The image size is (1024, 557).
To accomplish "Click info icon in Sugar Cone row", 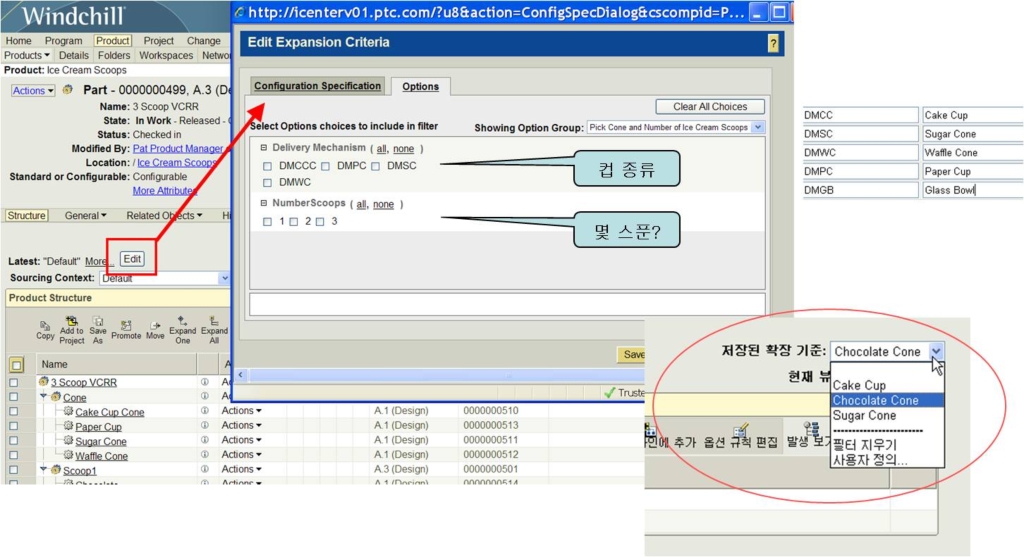I will (x=204, y=440).
